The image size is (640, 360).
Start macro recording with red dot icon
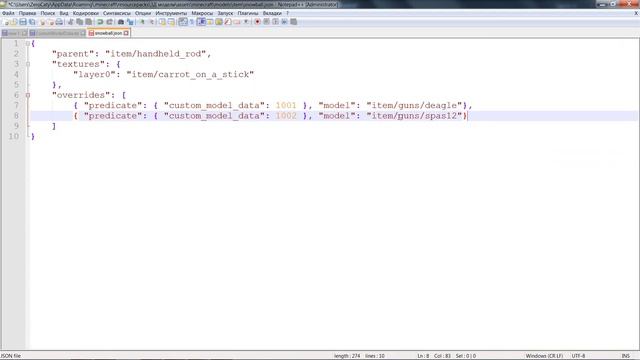point(257,22)
